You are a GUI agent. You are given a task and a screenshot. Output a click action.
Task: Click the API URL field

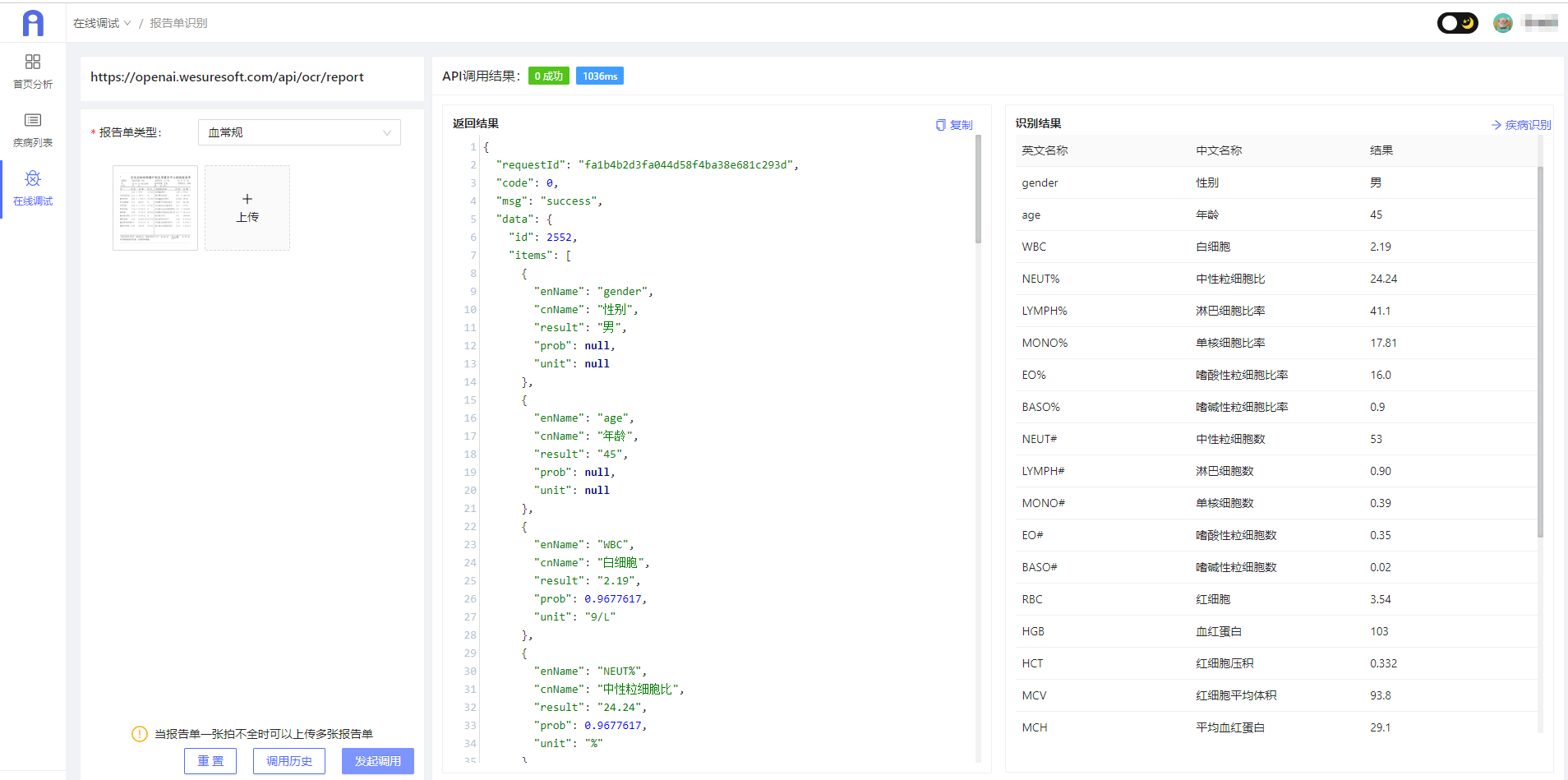click(x=251, y=77)
